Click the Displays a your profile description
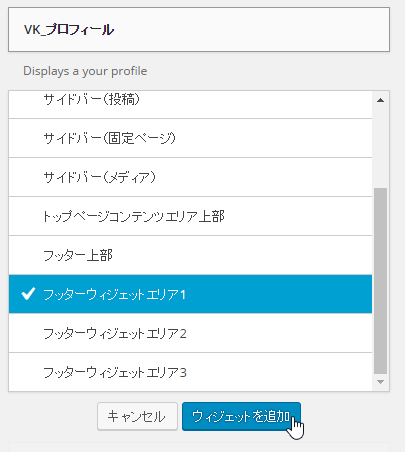Screen dimensions: 405x452 (x=85, y=71)
